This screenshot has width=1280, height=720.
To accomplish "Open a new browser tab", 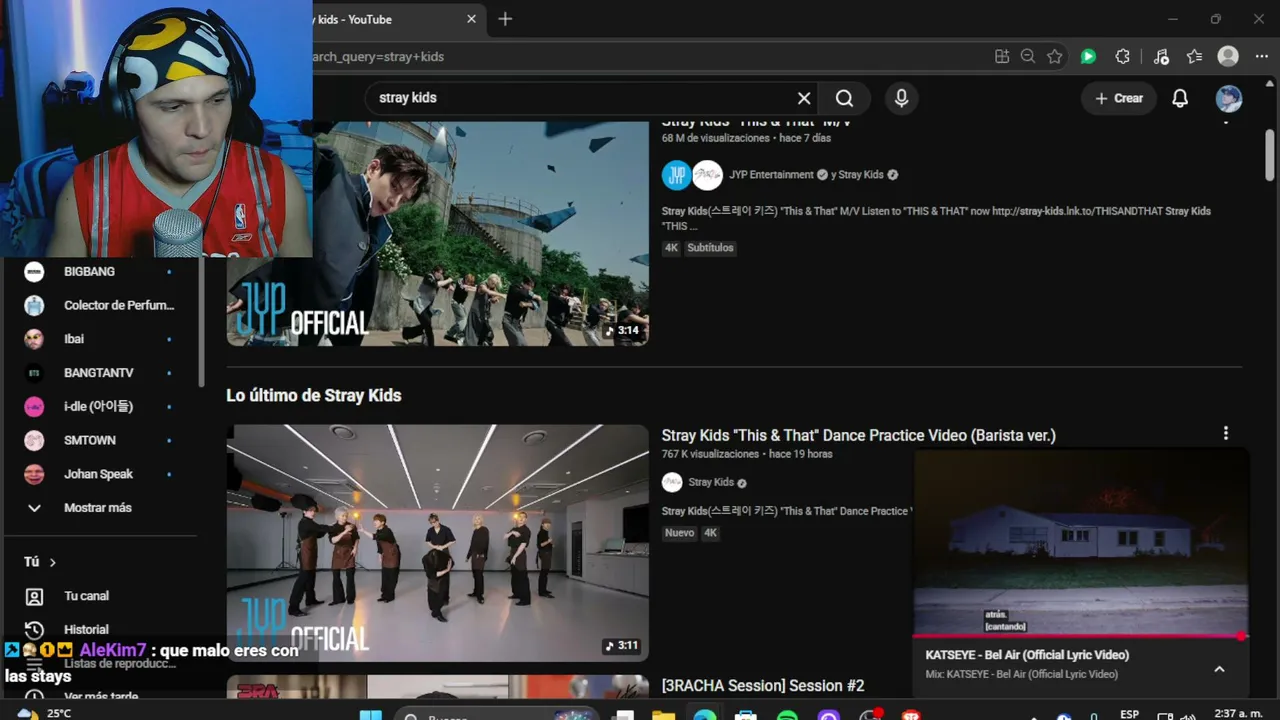I will 505,19.
